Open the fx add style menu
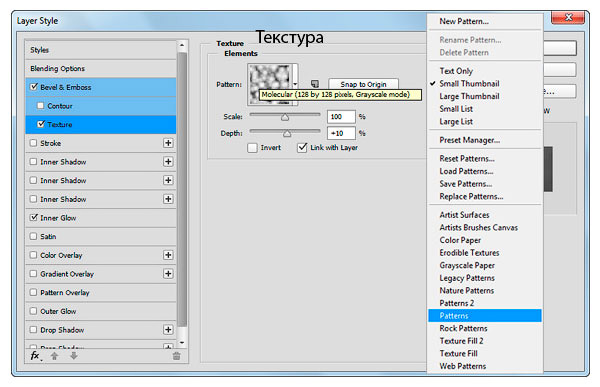Viewport: 600px width, 387px height. 36,356
